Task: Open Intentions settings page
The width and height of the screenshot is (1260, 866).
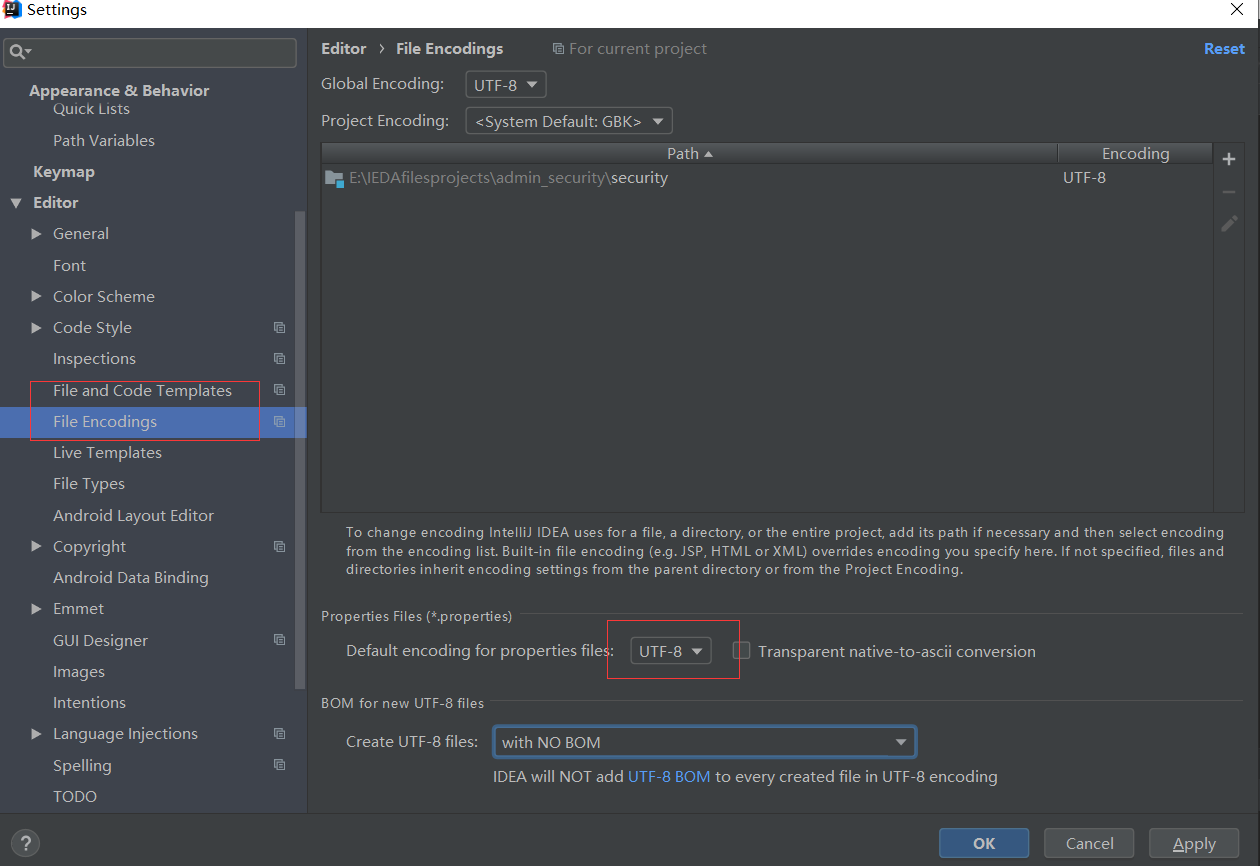Action: pyautogui.click(x=89, y=703)
